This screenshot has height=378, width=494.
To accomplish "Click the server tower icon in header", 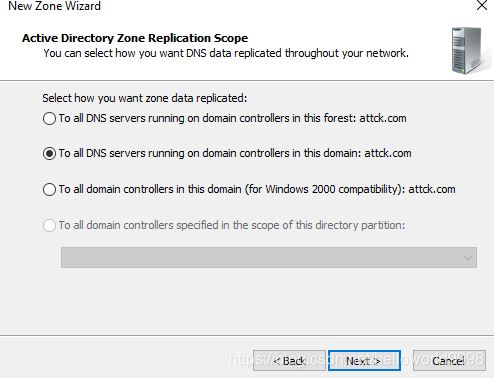I will point(467,51).
